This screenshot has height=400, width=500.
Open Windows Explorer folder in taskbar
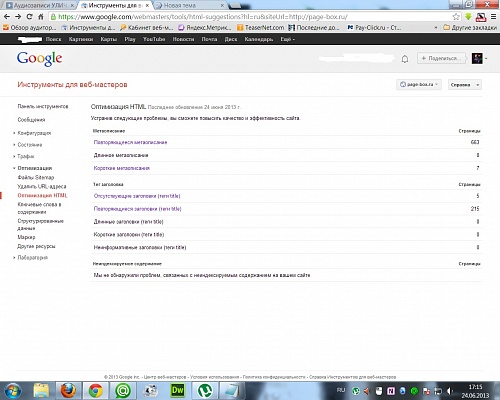41,391
